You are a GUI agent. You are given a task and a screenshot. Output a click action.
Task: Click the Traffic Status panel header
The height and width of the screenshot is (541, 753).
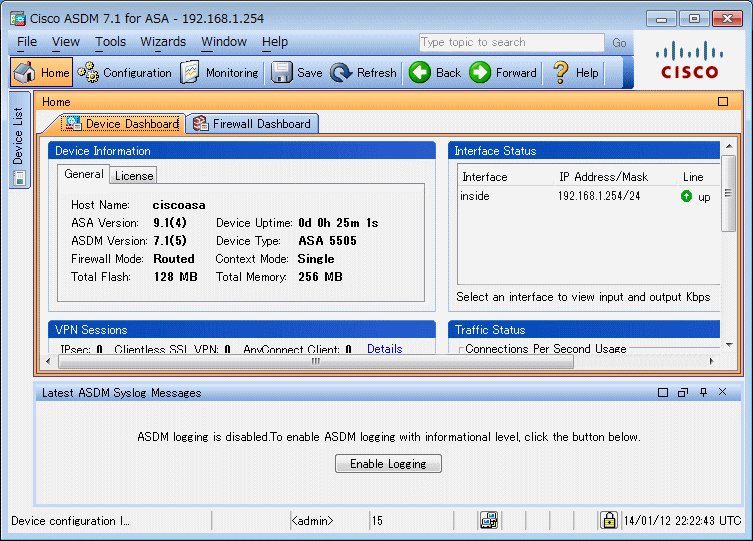584,330
